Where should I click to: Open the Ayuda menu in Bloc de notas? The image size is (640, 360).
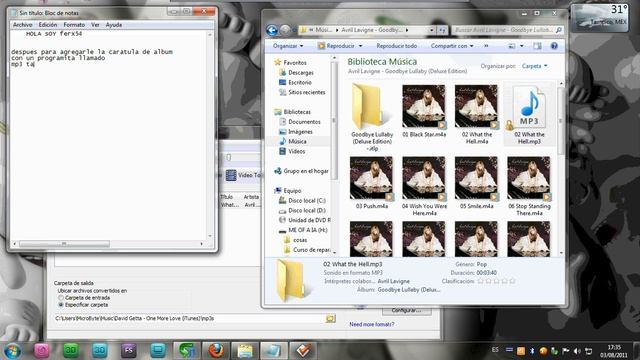(113, 25)
